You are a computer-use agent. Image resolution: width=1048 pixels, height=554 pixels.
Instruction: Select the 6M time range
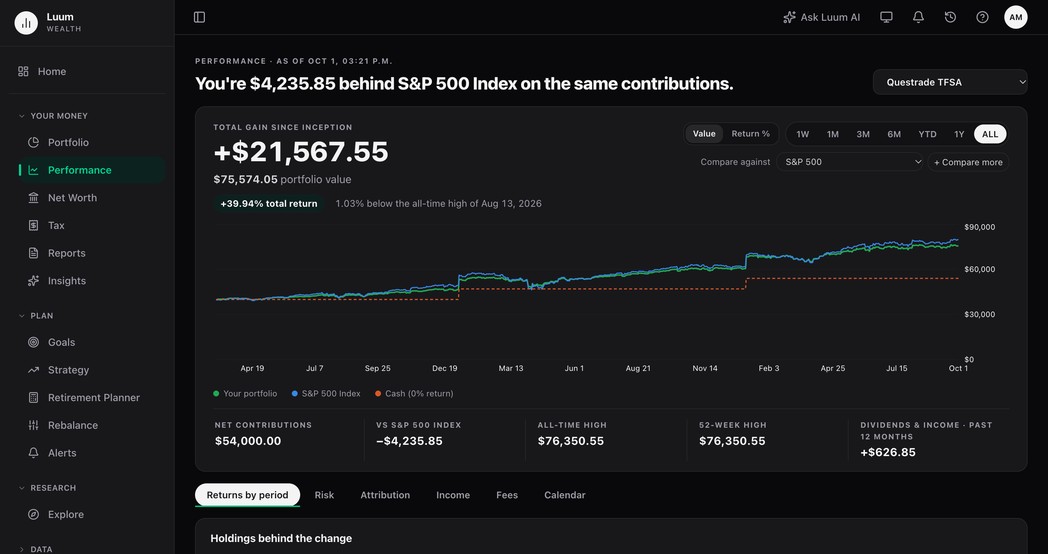coord(894,134)
